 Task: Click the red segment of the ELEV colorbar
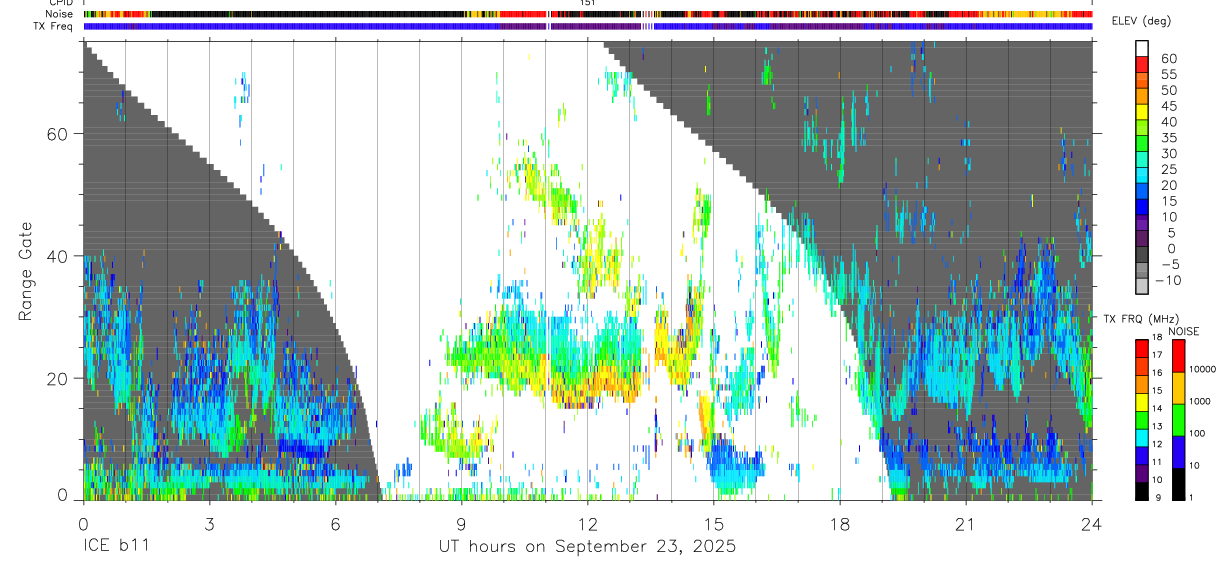click(1141, 65)
